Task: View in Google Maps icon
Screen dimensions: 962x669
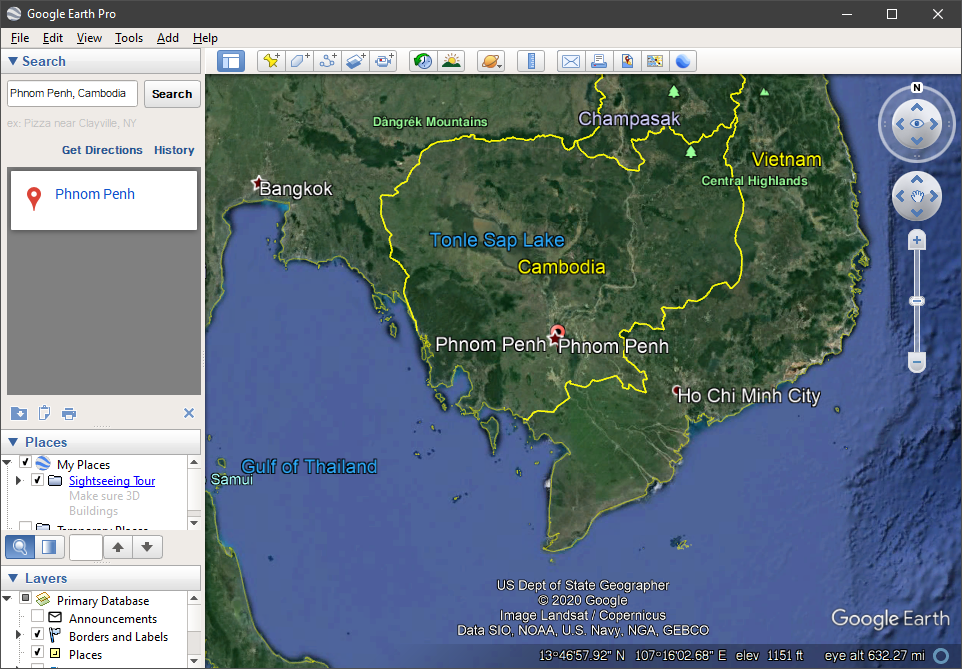Action: 655,61
